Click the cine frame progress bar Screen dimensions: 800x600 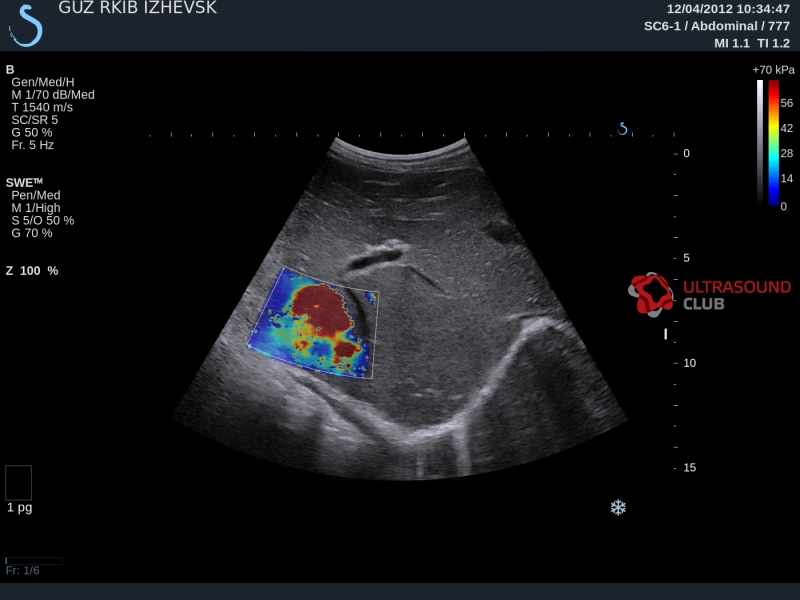34,561
